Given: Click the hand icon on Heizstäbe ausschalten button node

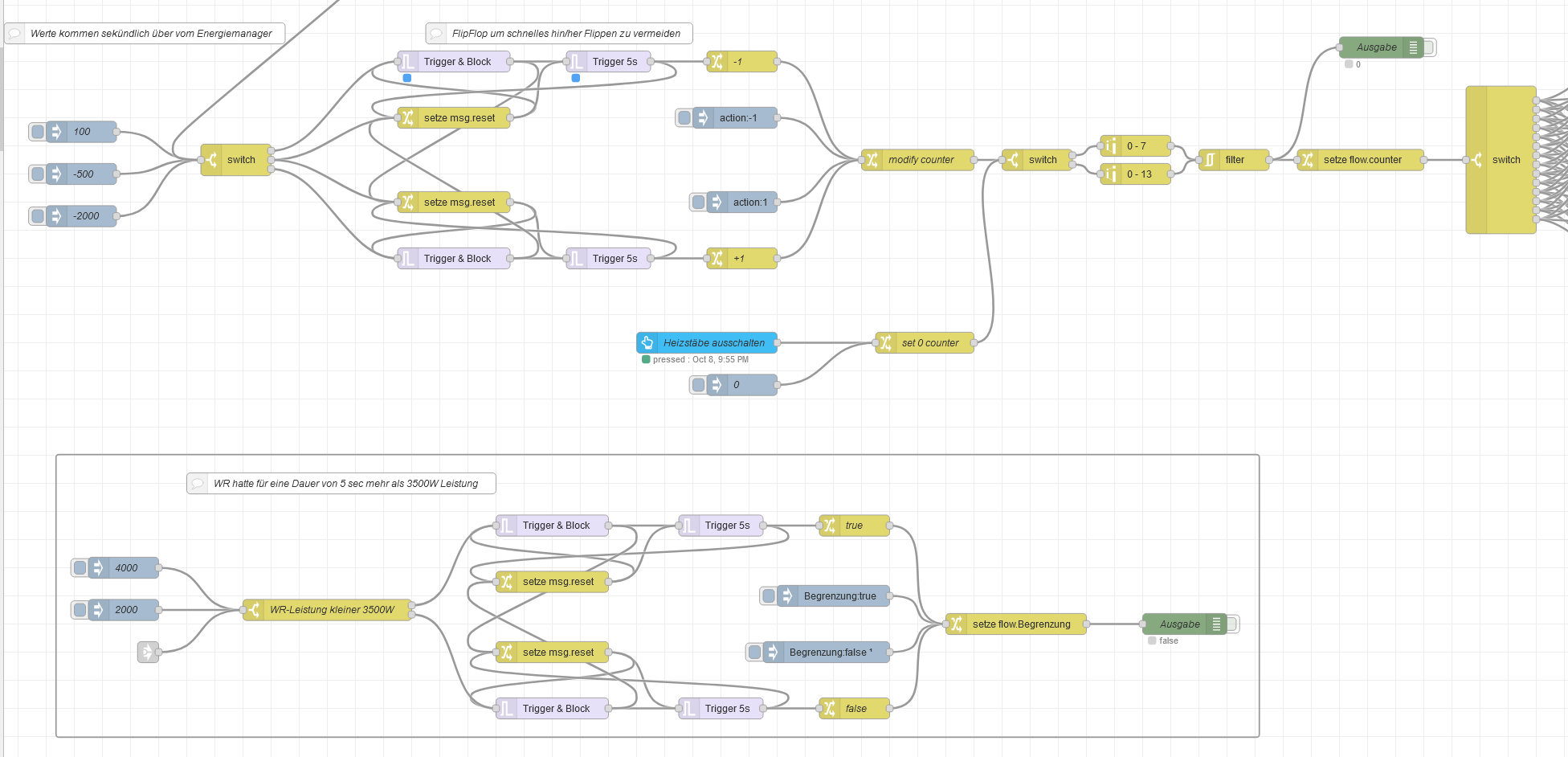Looking at the screenshot, I should tap(647, 343).
